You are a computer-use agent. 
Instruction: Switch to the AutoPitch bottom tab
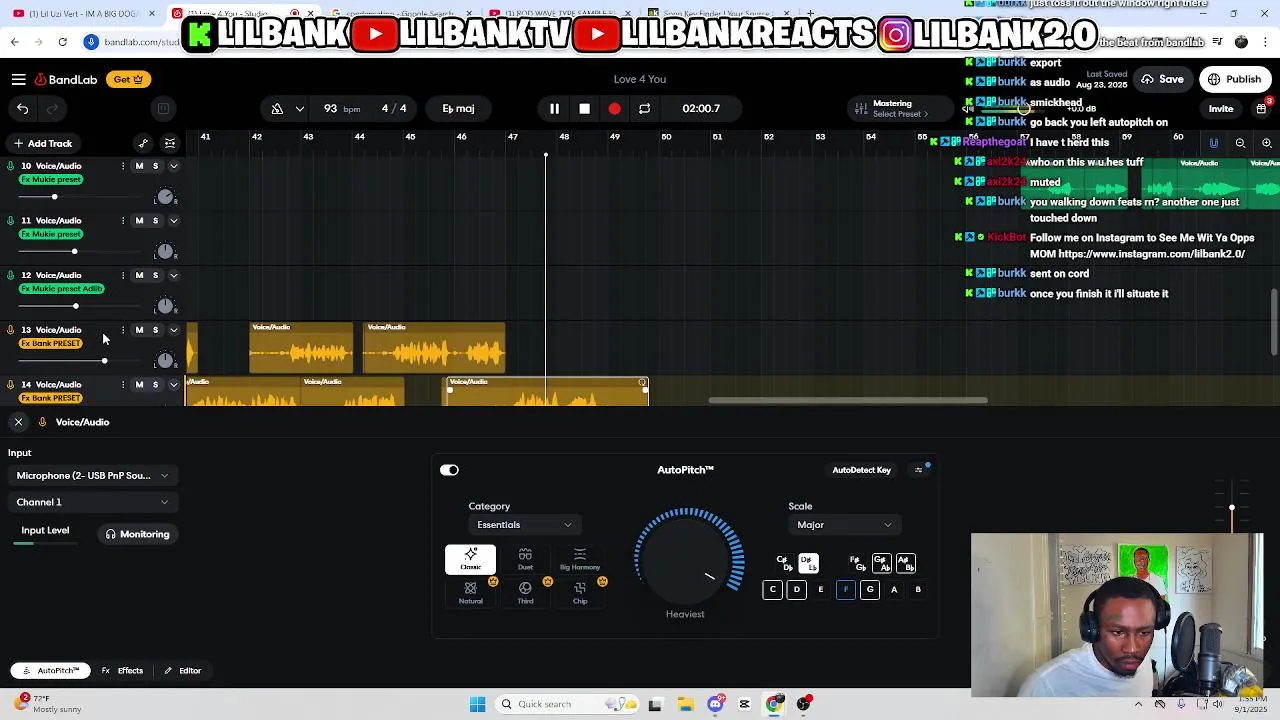point(50,671)
